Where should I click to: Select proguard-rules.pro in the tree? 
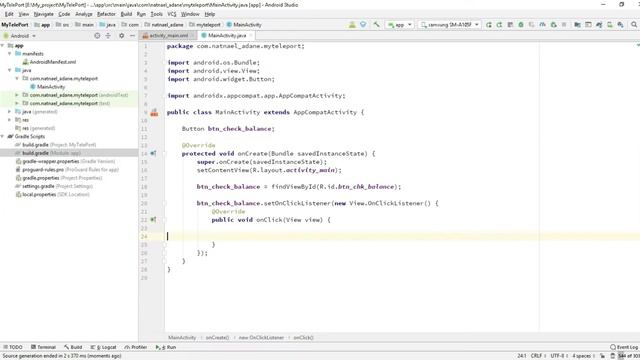(67, 169)
